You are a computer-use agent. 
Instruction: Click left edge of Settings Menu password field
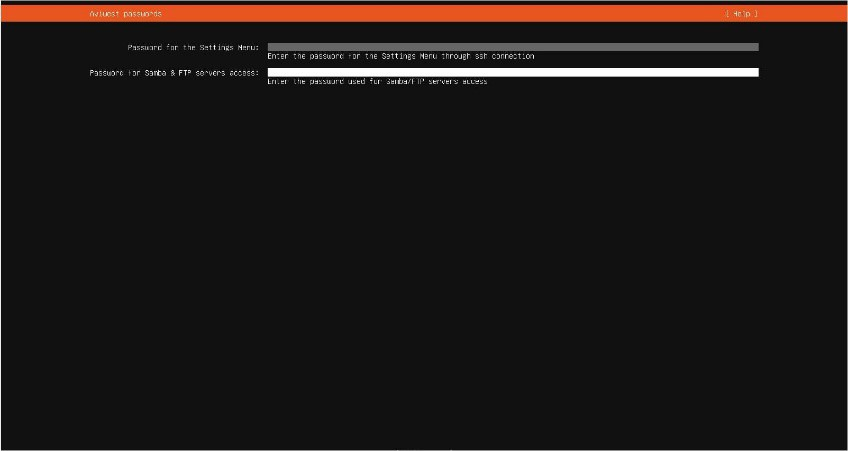click(x=272, y=47)
